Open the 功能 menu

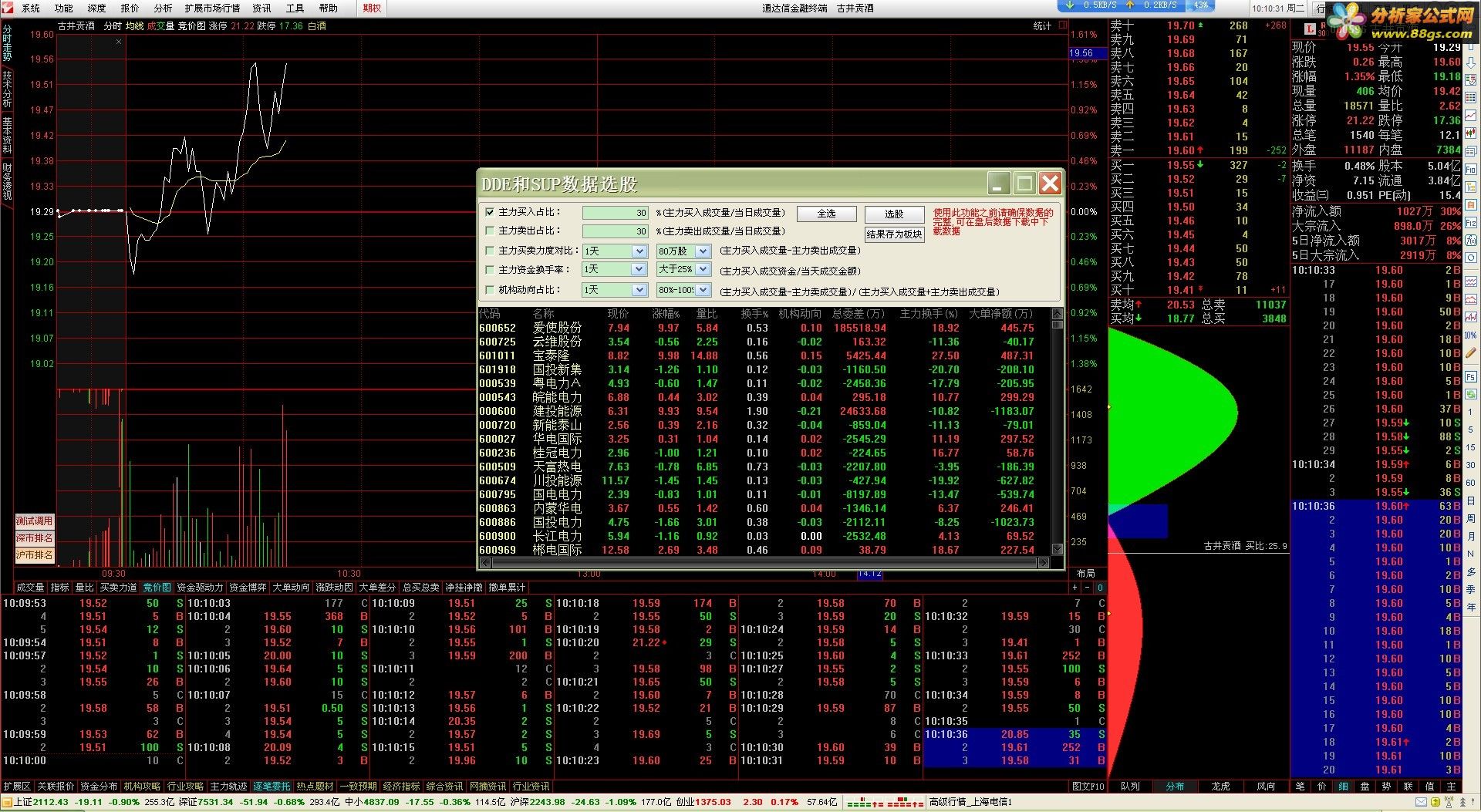click(64, 8)
